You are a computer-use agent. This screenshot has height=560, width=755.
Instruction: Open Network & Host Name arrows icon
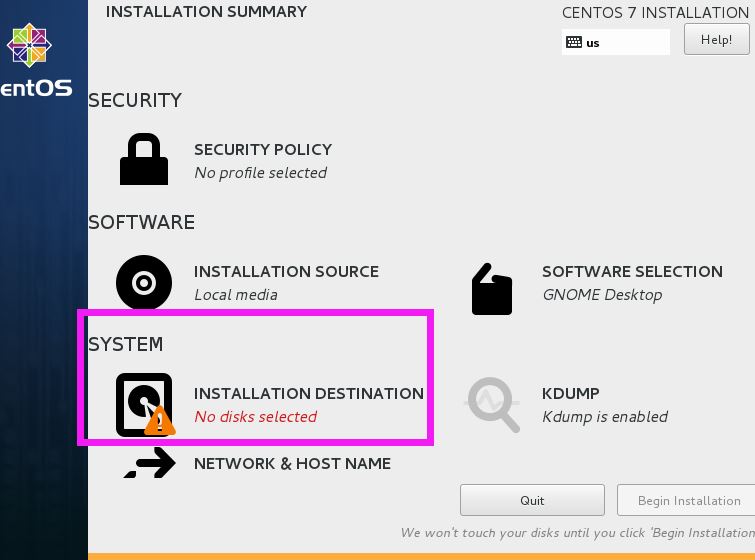pos(150,463)
